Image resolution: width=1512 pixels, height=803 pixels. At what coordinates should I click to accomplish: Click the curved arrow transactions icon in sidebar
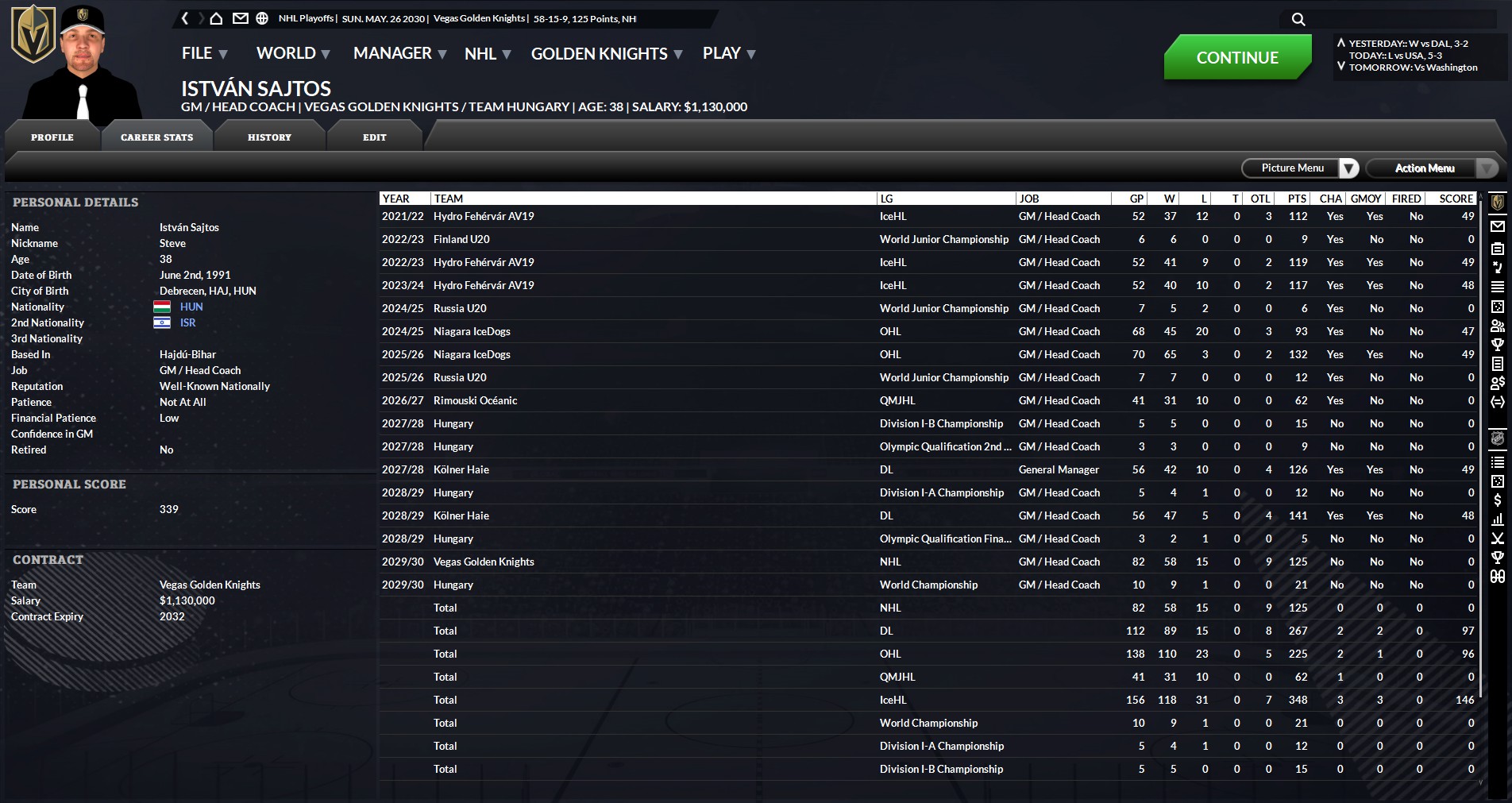(x=1498, y=268)
